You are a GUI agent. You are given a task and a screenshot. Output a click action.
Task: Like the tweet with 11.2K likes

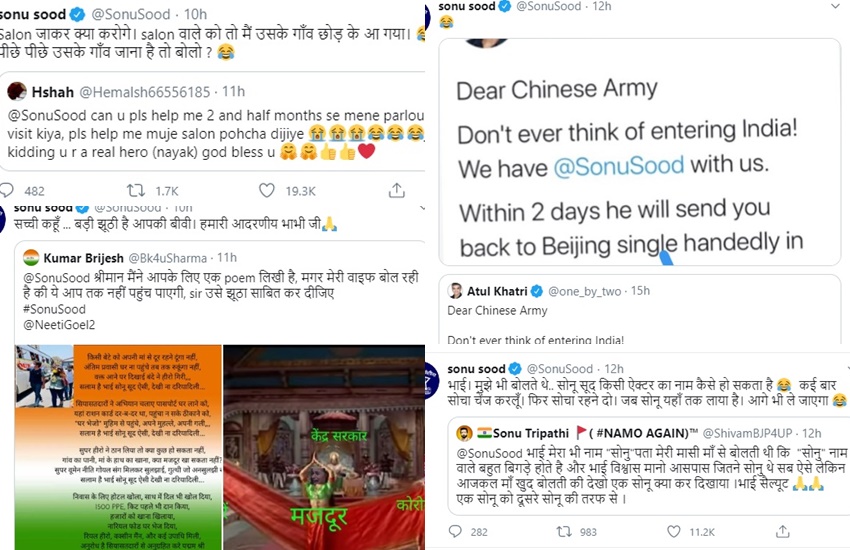pyautogui.click(x=673, y=531)
